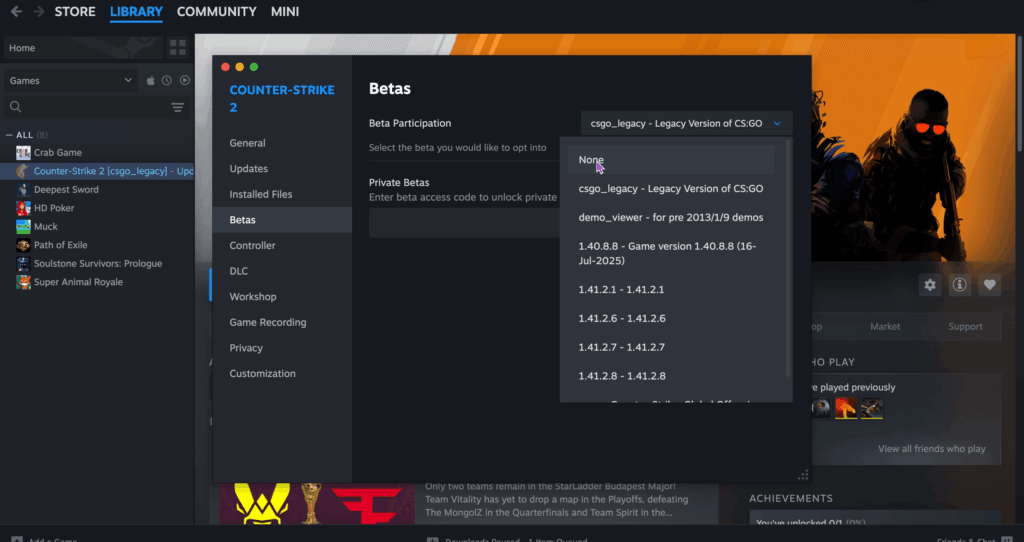Open Privacy properties section

click(x=282, y=348)
